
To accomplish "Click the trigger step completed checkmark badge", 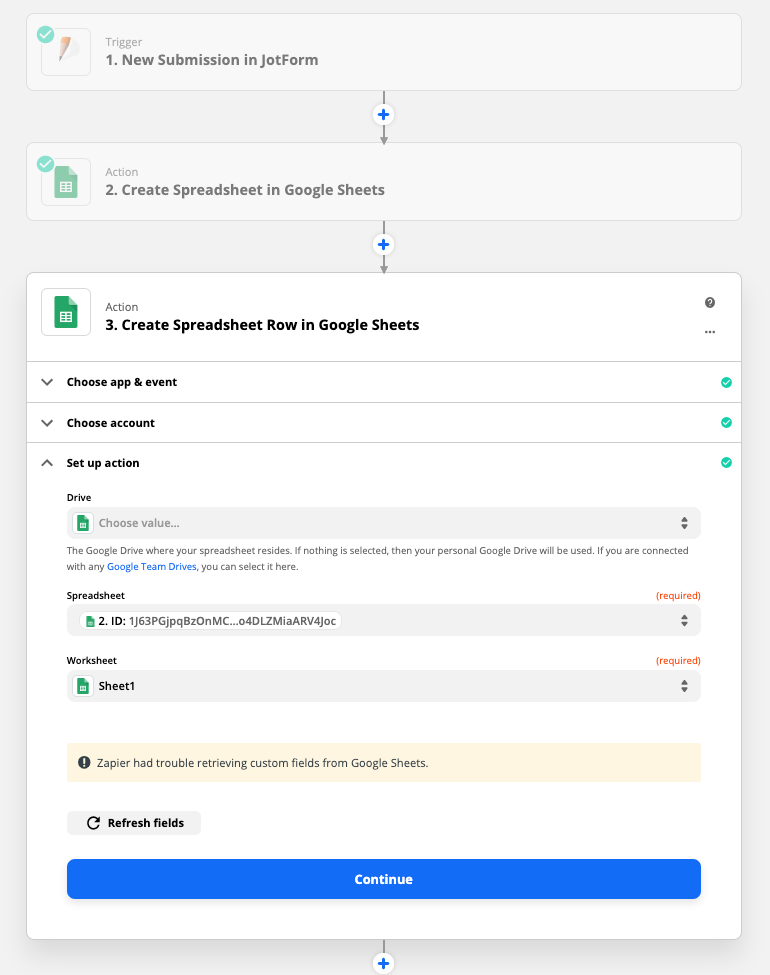I will pos(45,34).
